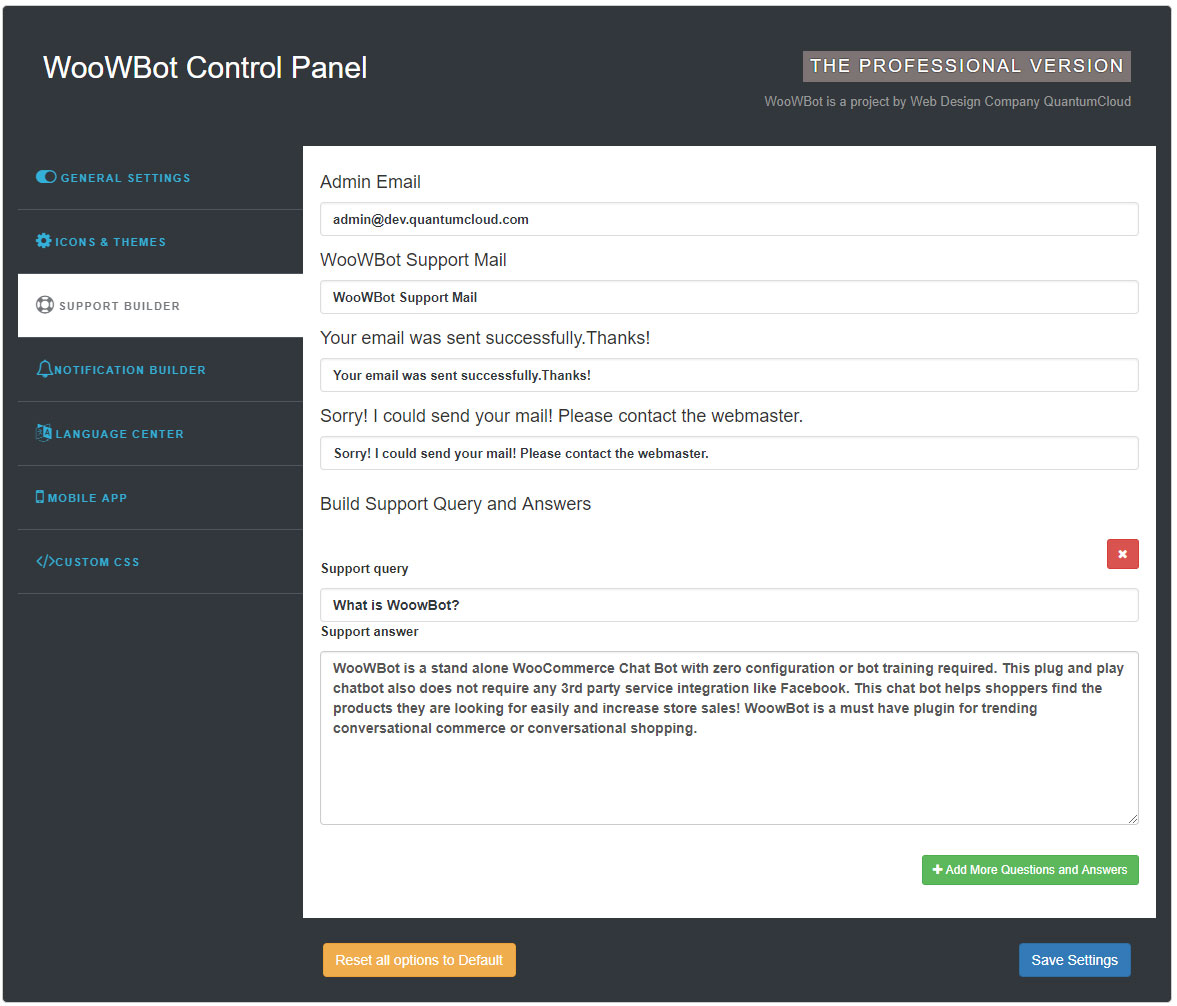Click the General Settings toggle icon
Viewport: 1177px width, 1006px height.
(46, 177)
